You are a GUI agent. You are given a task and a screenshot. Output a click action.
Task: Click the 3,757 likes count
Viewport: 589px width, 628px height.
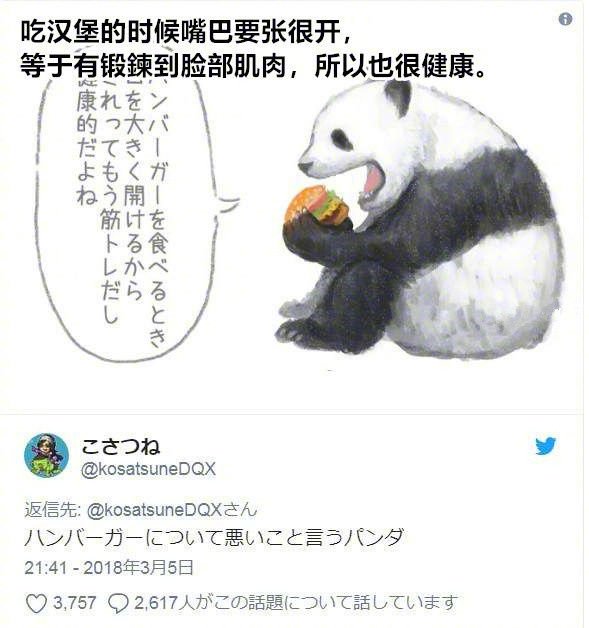tap(74, 603)
